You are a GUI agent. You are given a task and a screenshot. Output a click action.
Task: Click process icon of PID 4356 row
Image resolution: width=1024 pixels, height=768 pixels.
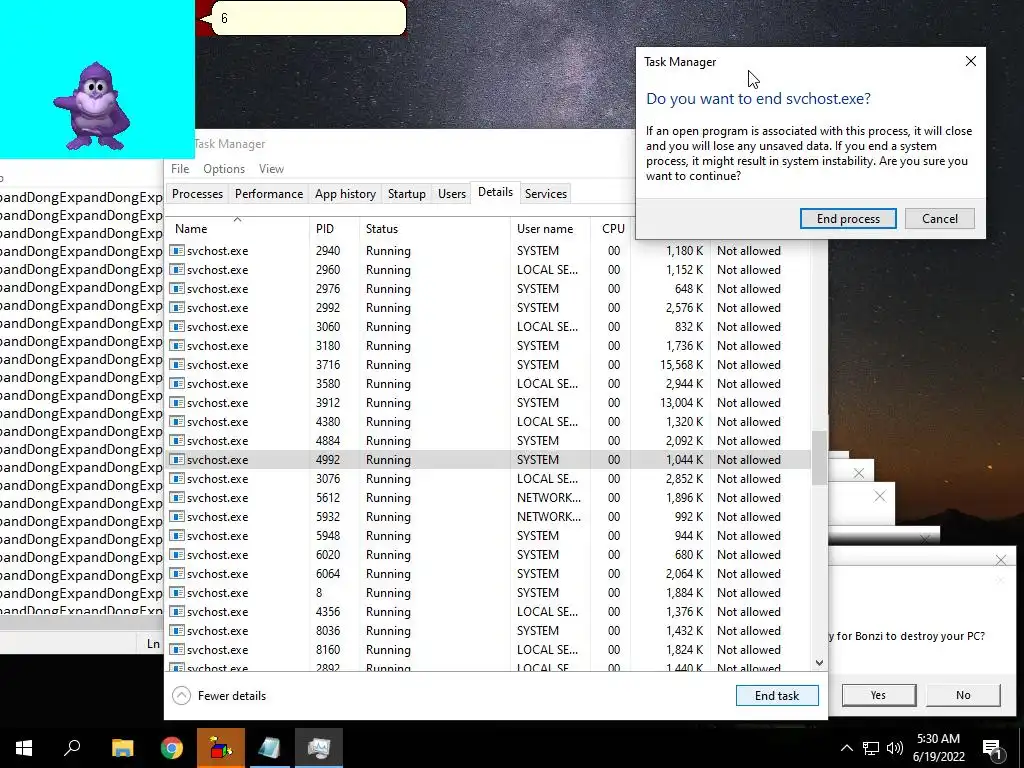pyautogui.click(x=176, y=611)
